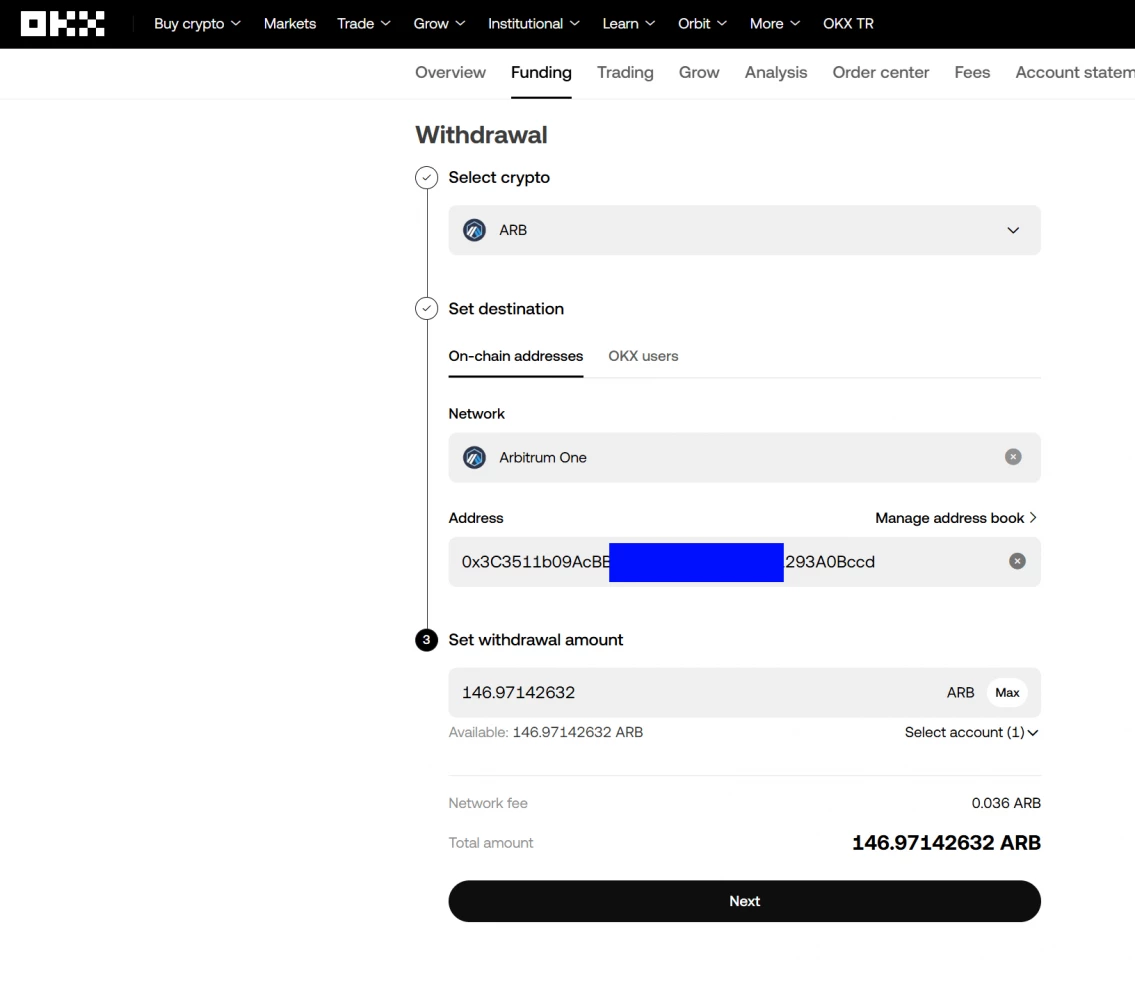The width and height of the screenshot is (1135, 1000).
Task: Open the Grow menu in top navbar
Action: point(439,23)
